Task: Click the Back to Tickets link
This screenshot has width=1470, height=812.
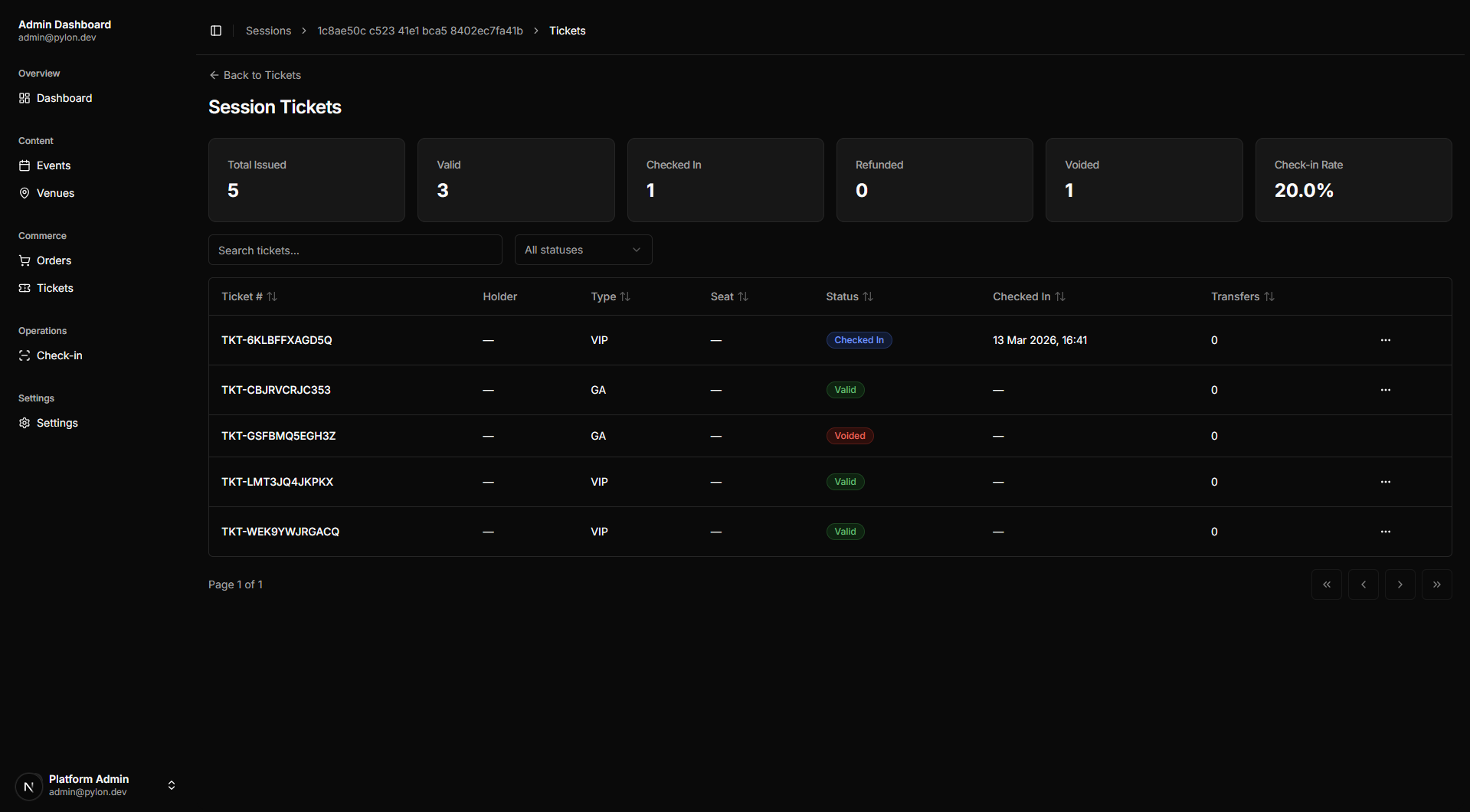Action: pos(255,75)
